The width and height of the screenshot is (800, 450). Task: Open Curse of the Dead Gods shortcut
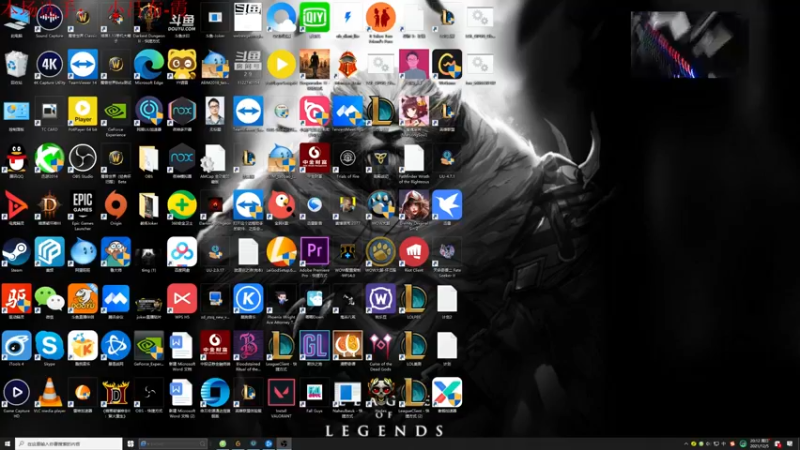point(381,346)
